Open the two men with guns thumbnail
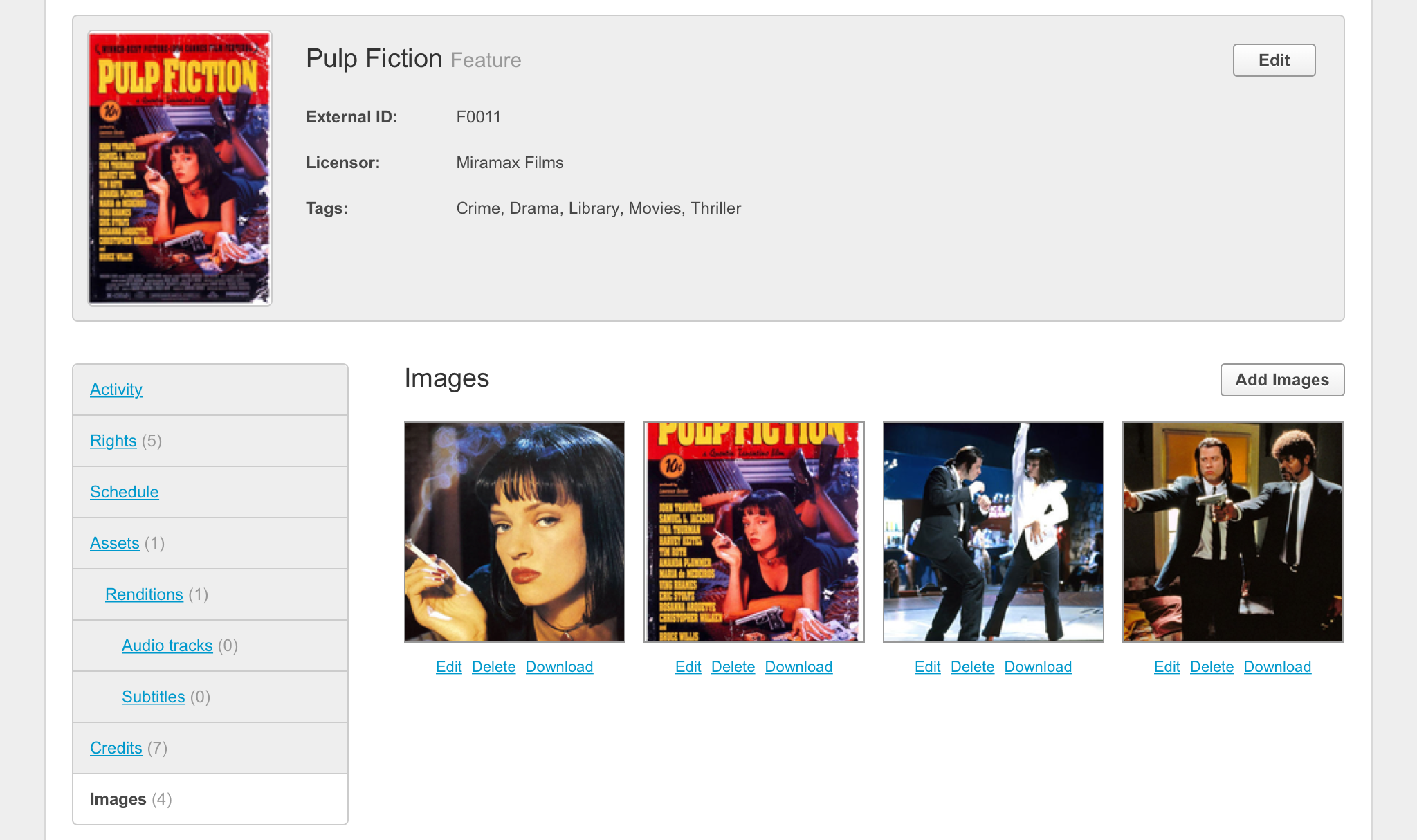This screenshot has height=840, width=1417. pyautogui.click(x=1233, y=532)
